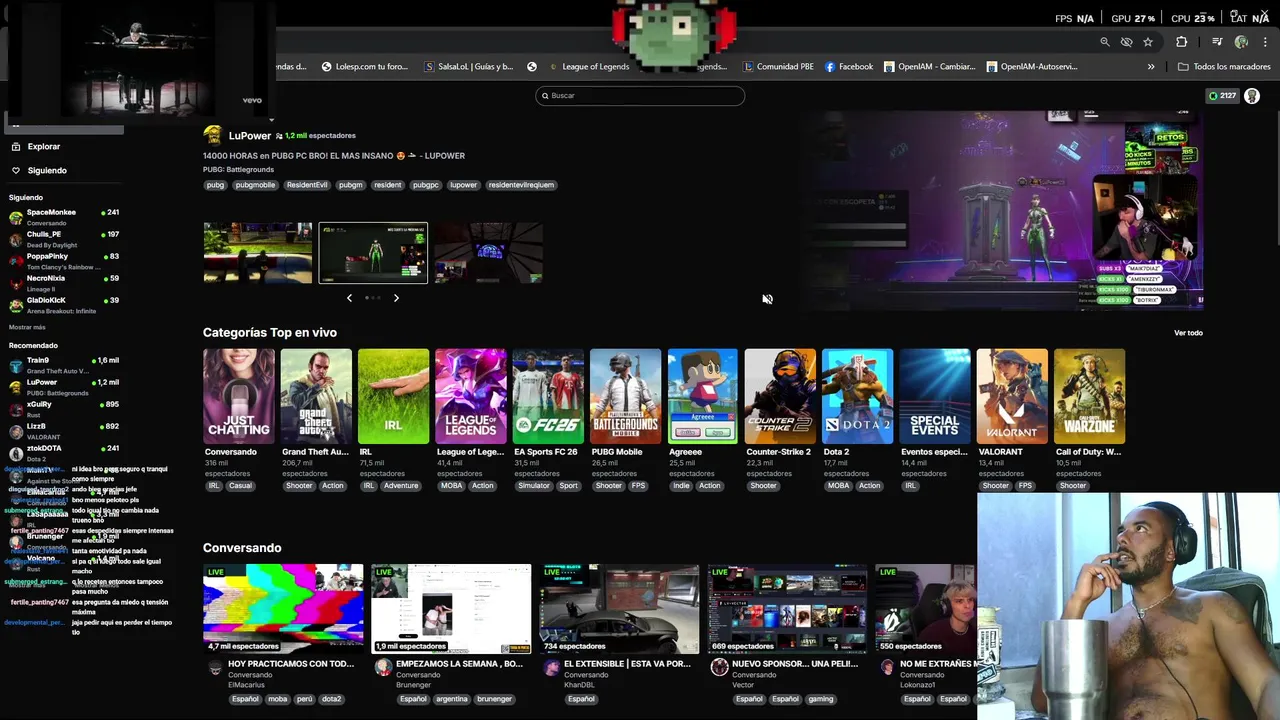Screen dimensions: 1280x720
Task: Open Todos los marcadores folder
Action: click(x=1224, y=67)
